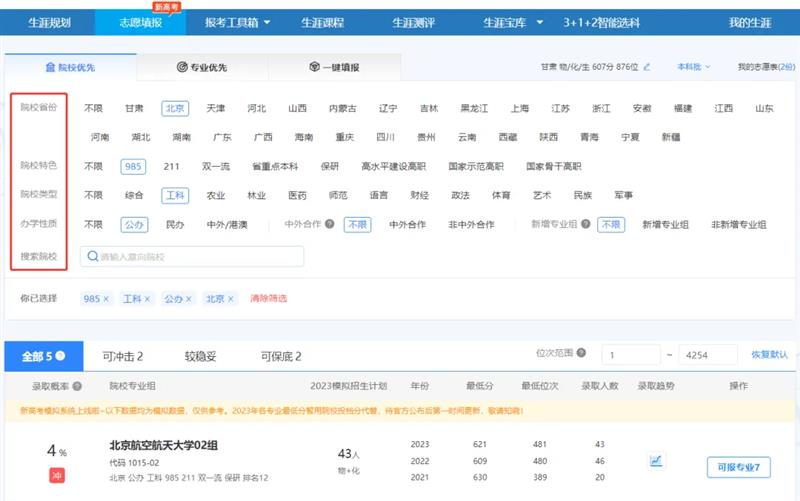Image resolution: width=800 pixels, height=501 pixels.
Task: Remove the 985 filter tag
Action: (106, 299)
